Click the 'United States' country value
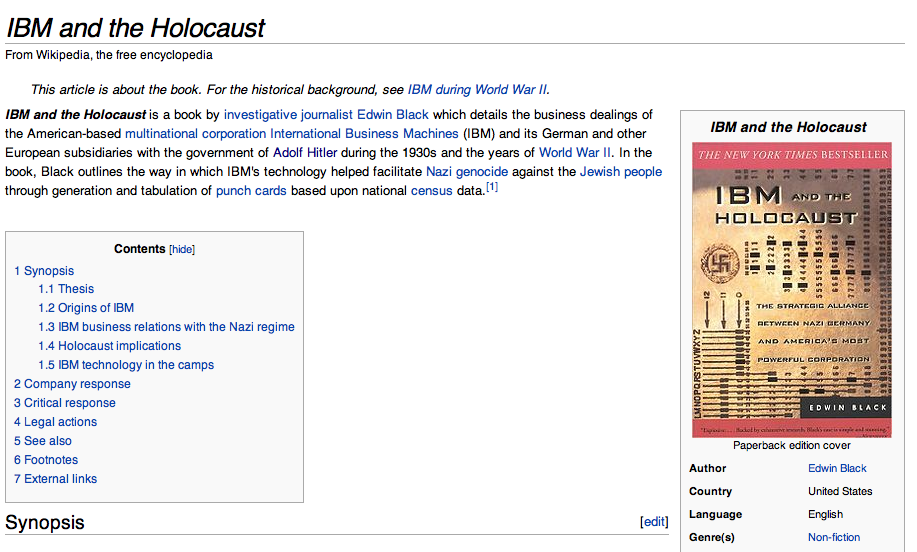 point(840,491)
